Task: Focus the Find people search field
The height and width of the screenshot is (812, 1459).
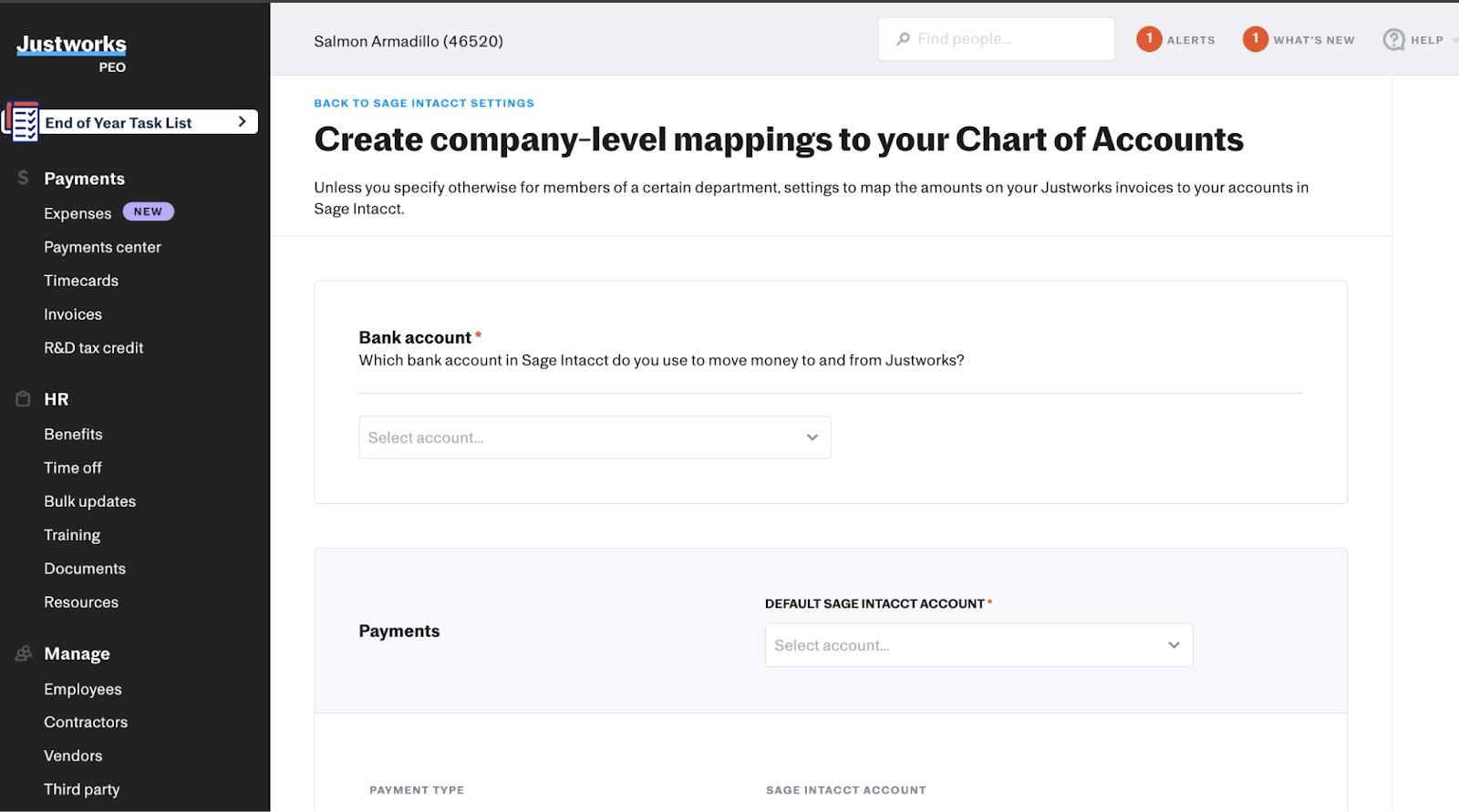Action: coord(996,39)
